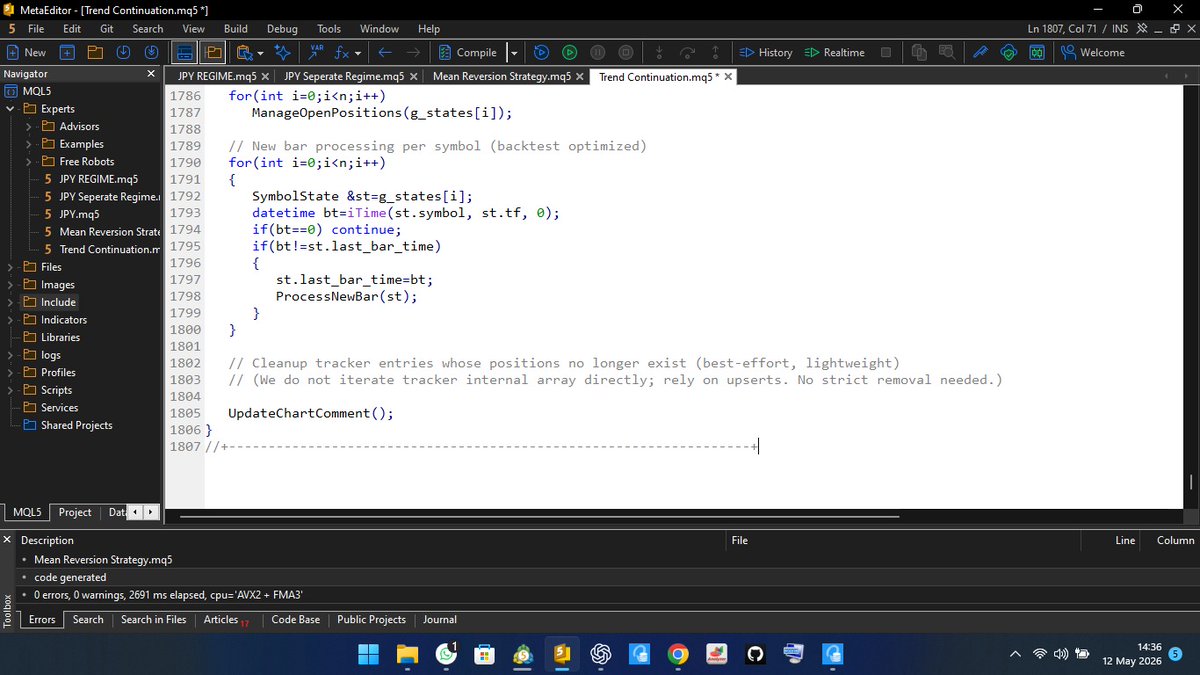
Task: Open the Git menu
Action: (x=107, y=29)
